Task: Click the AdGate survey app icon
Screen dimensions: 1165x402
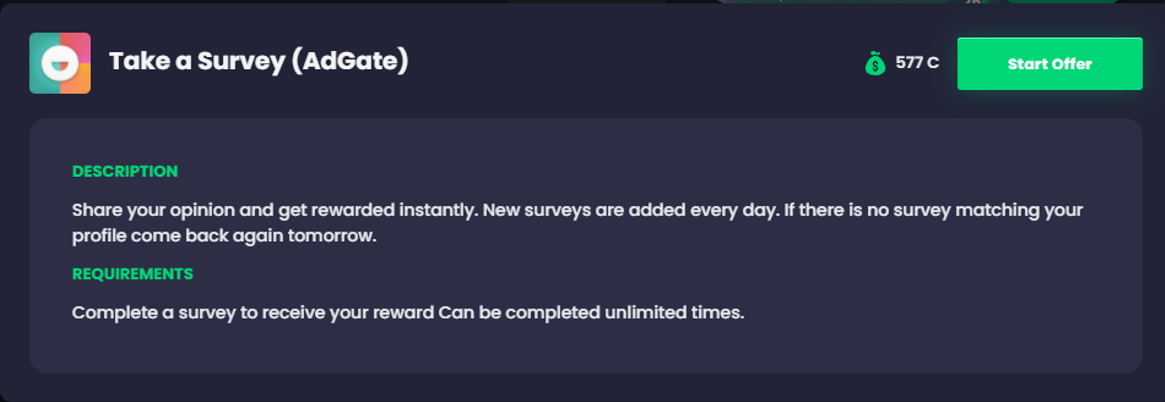Action: pyautogui.click(x=60, y=63)
